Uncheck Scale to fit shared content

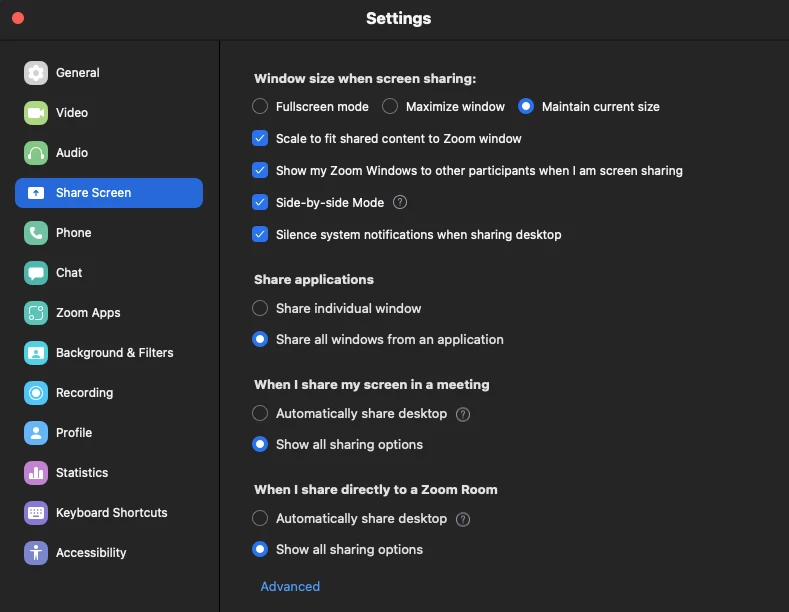(260, 139)
